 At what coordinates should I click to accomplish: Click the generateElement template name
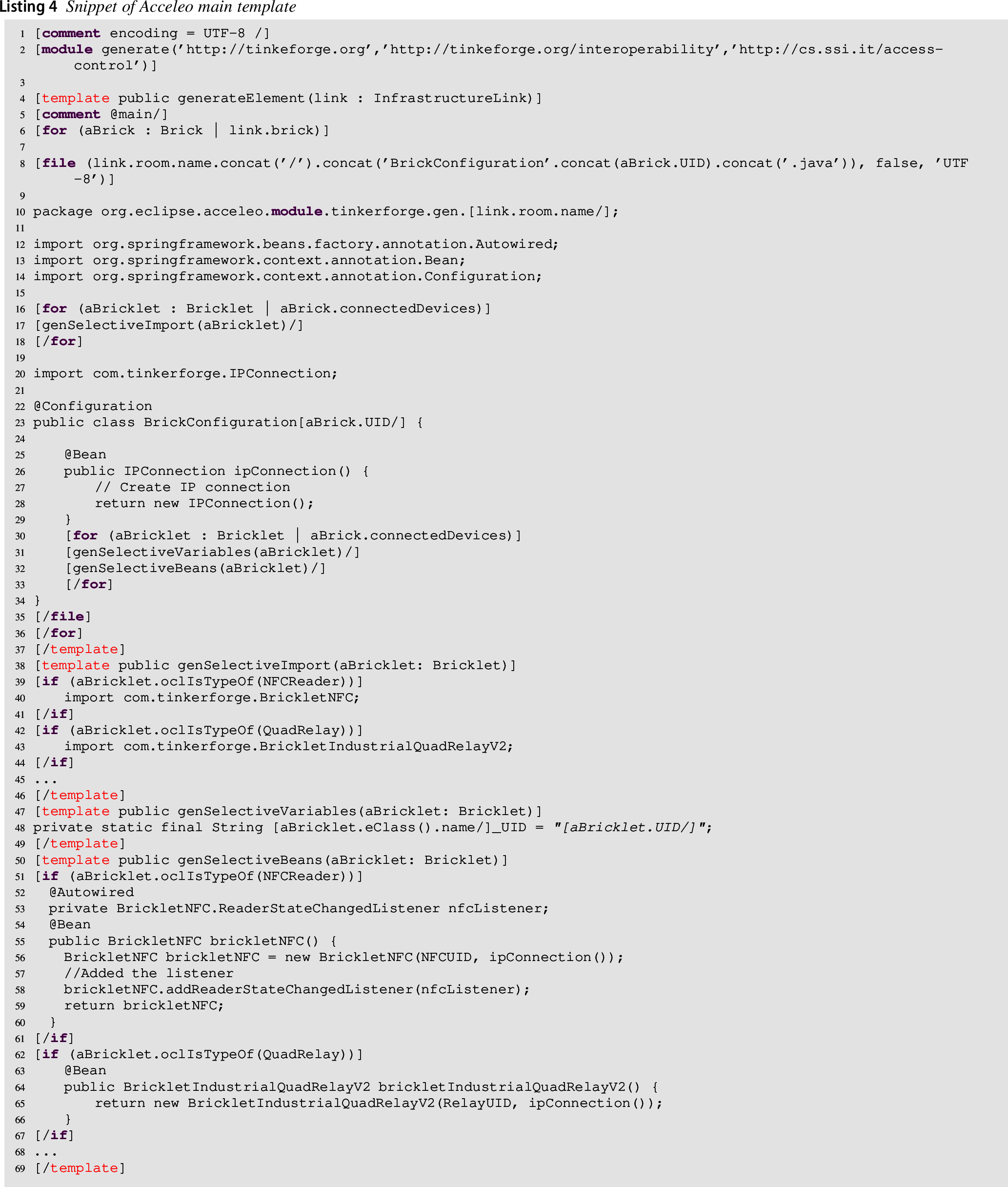coord(241,98)
